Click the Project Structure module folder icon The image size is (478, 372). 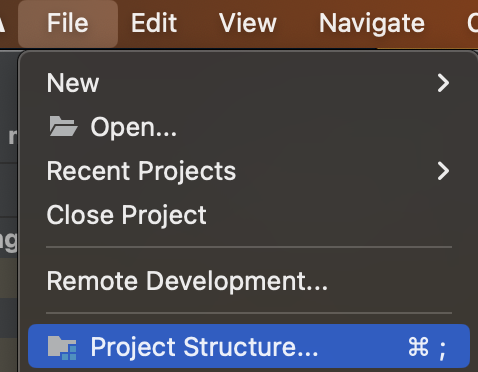62,348
